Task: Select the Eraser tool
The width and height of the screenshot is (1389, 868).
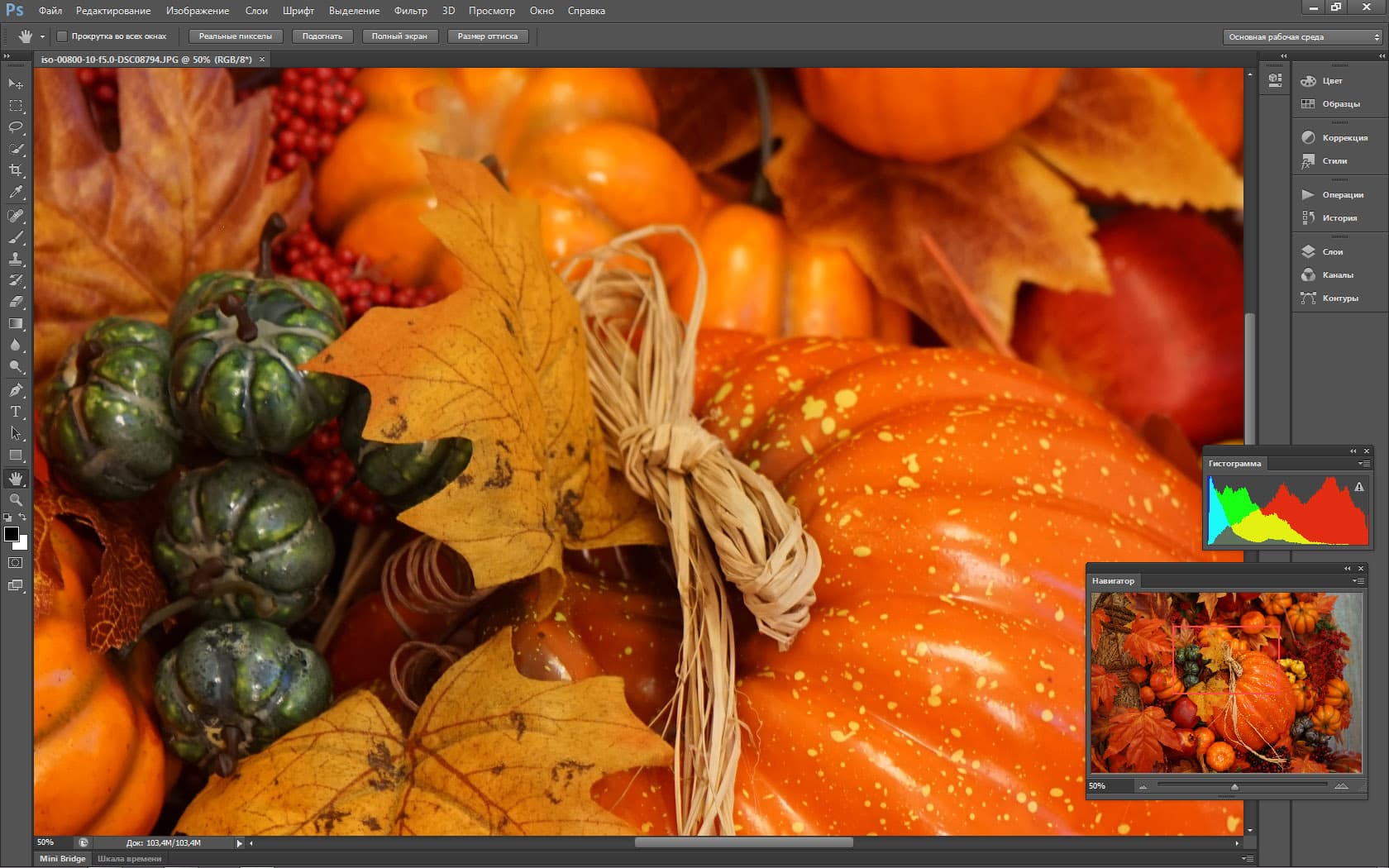Action: pyautogui.click(x=16, y=302)
